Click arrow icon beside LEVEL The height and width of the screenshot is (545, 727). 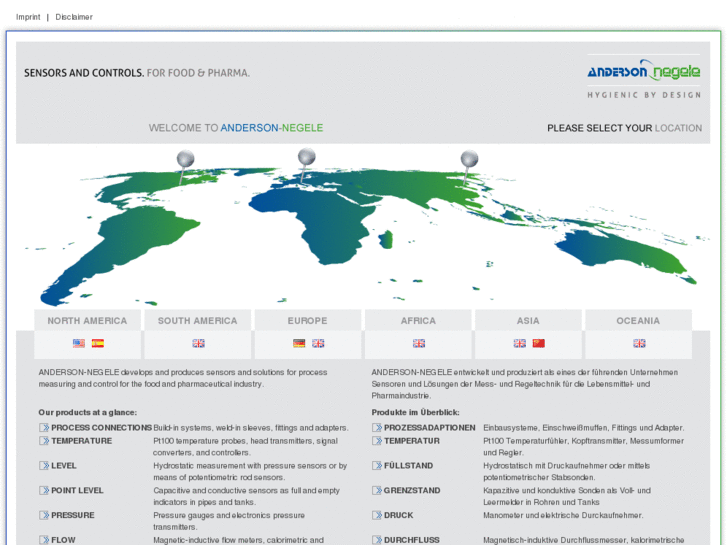point(44,466)
